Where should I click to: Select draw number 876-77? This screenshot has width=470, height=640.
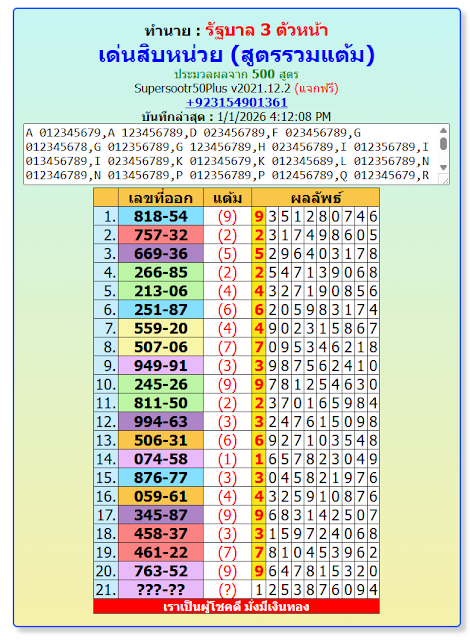tap(161, 478)
